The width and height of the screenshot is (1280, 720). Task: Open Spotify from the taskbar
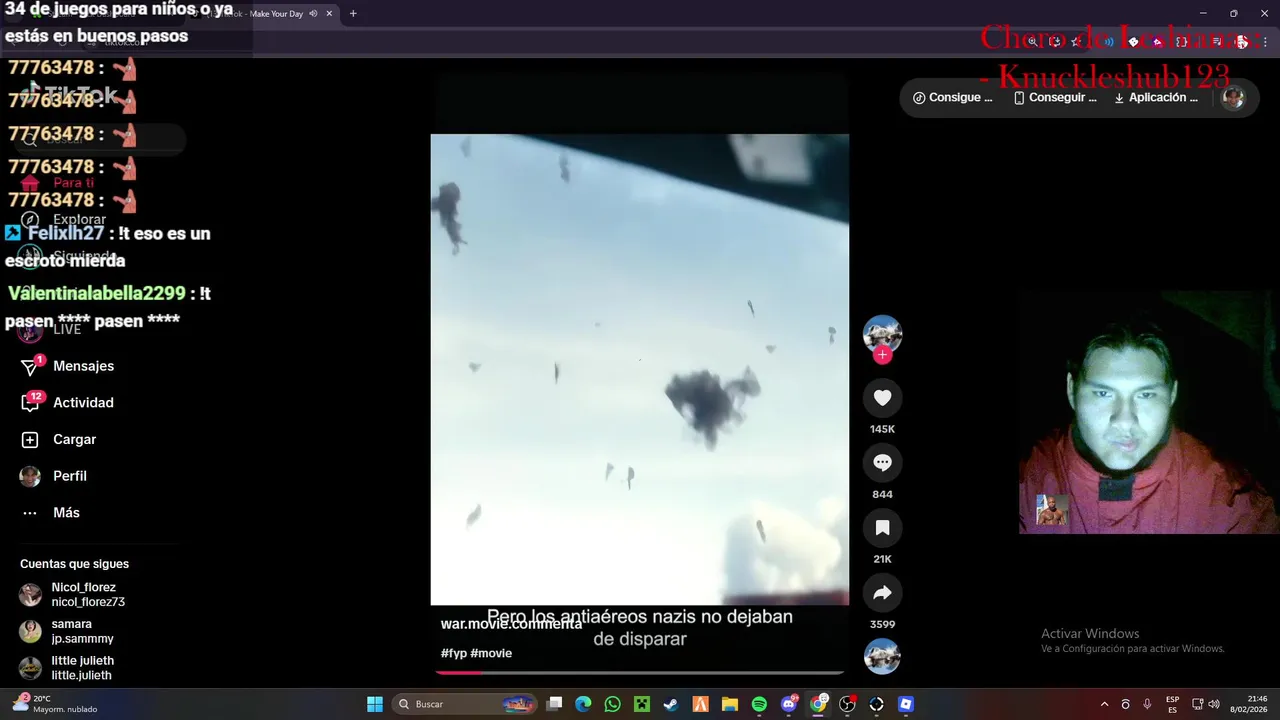click(759, 704)
